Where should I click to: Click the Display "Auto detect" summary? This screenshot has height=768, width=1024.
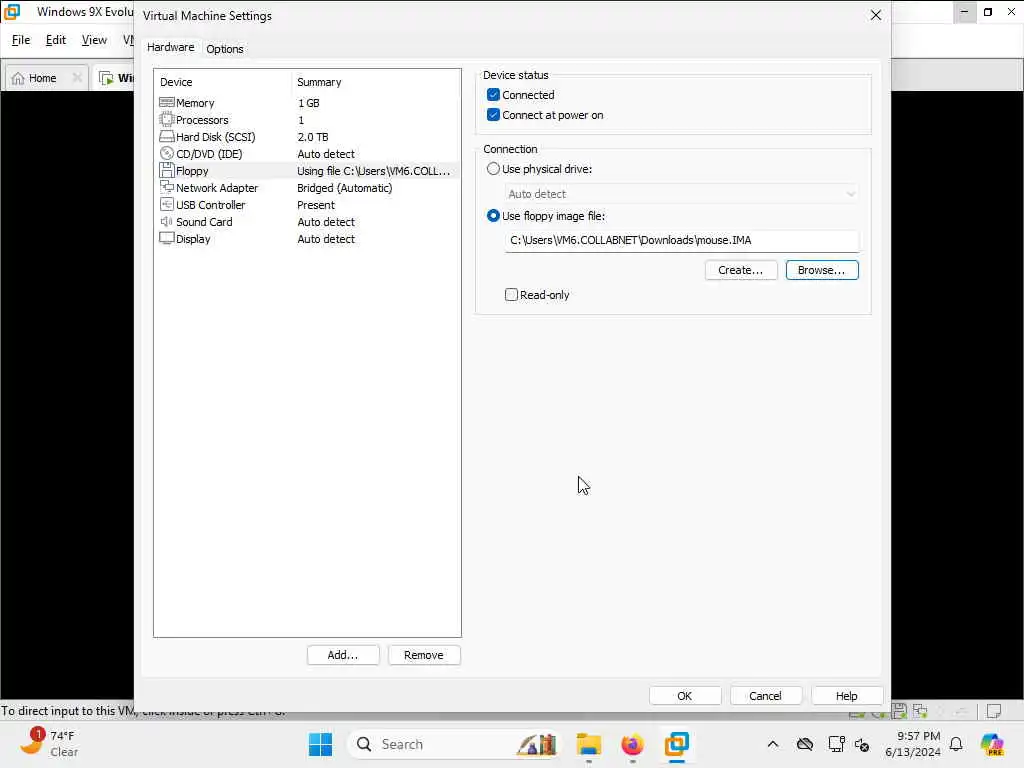coord(326,239)
